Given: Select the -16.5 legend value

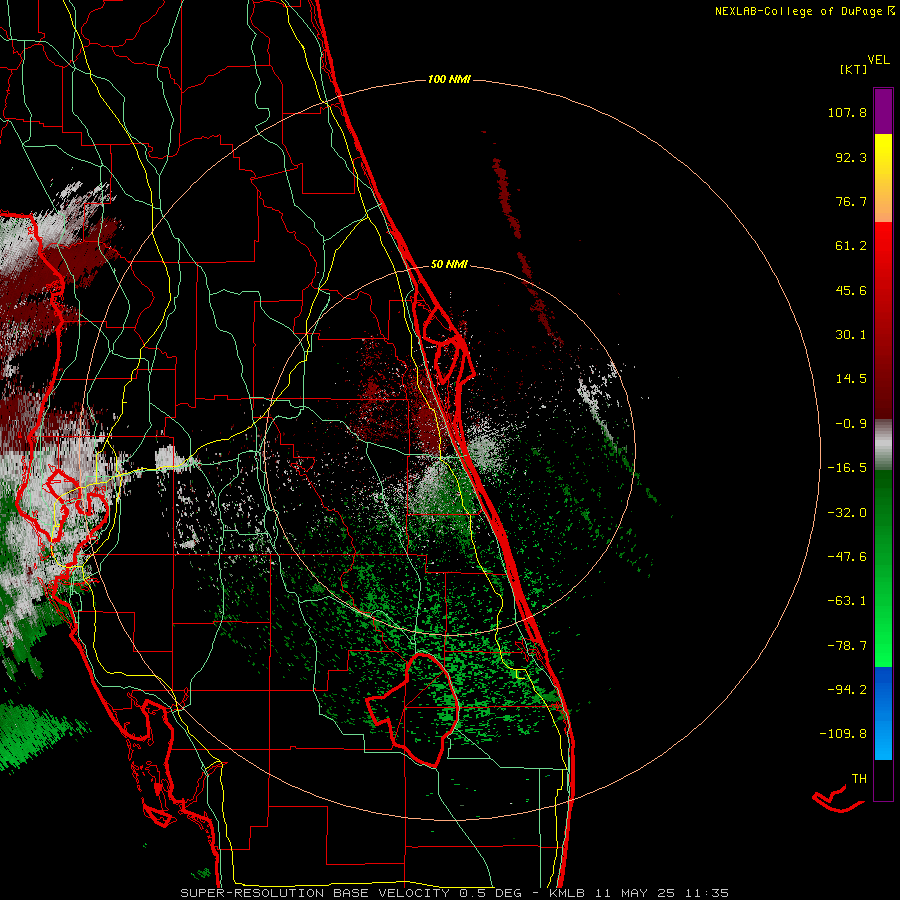Looking at the screenshot, I should click(847, 468).
